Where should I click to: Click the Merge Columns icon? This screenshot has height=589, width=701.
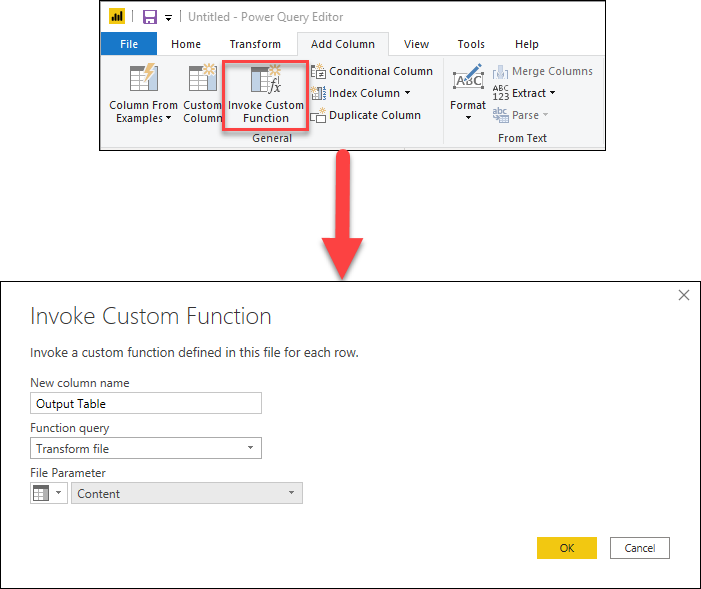(500, 72)
